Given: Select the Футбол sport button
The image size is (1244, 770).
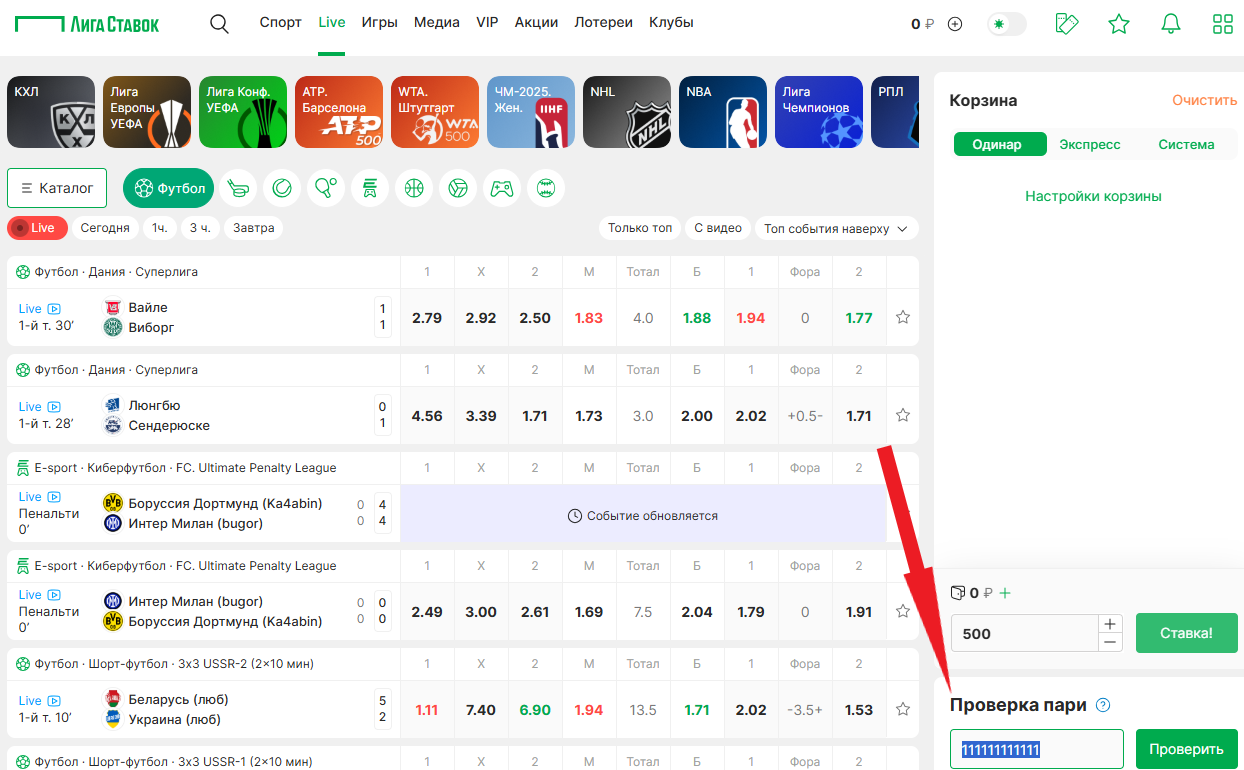Looking at the screenshot, I should click(168, 188).
